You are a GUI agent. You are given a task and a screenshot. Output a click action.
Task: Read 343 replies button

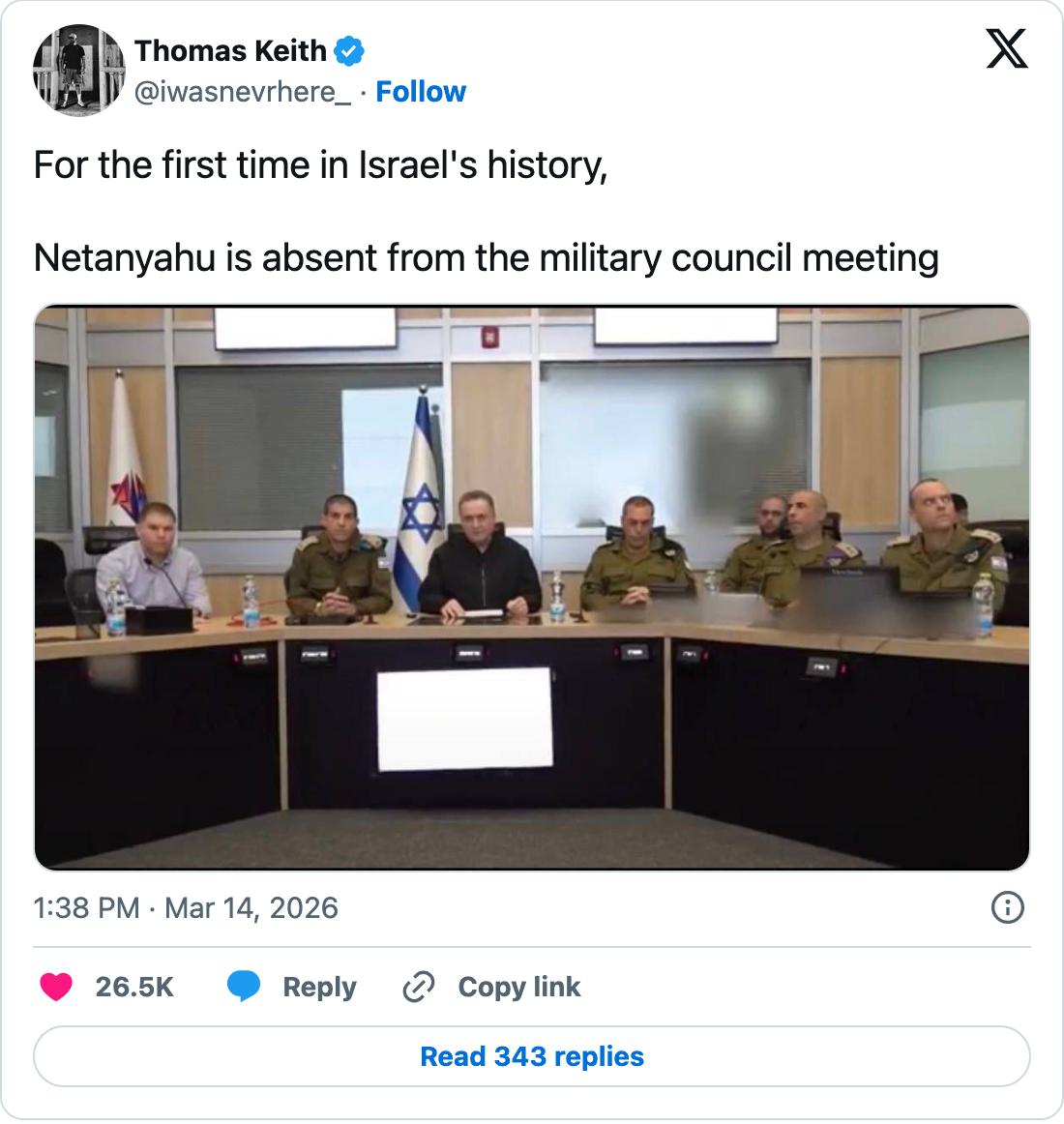[x=532, y=1056]
